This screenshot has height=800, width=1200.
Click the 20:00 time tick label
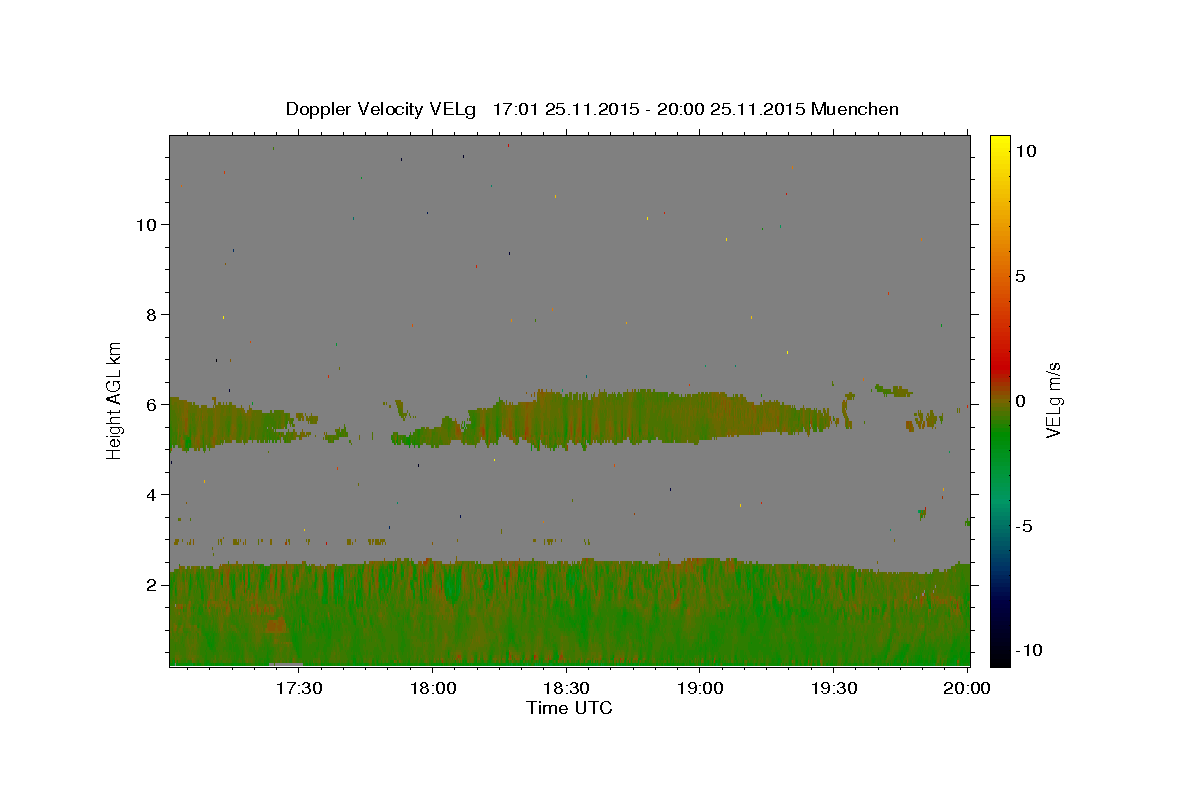(x=967, y=688)
